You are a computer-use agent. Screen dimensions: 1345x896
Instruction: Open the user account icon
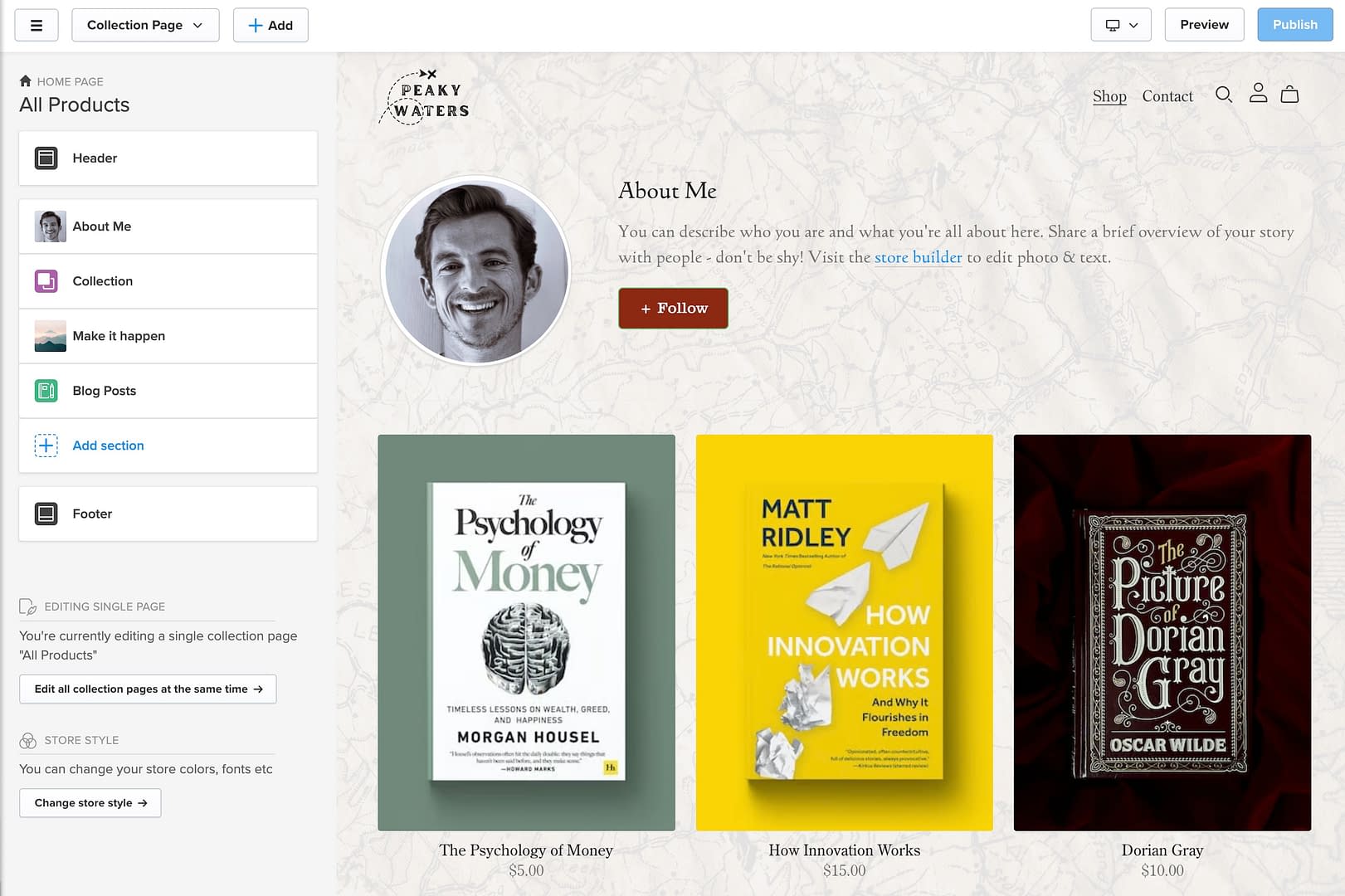coord(1258,93)
